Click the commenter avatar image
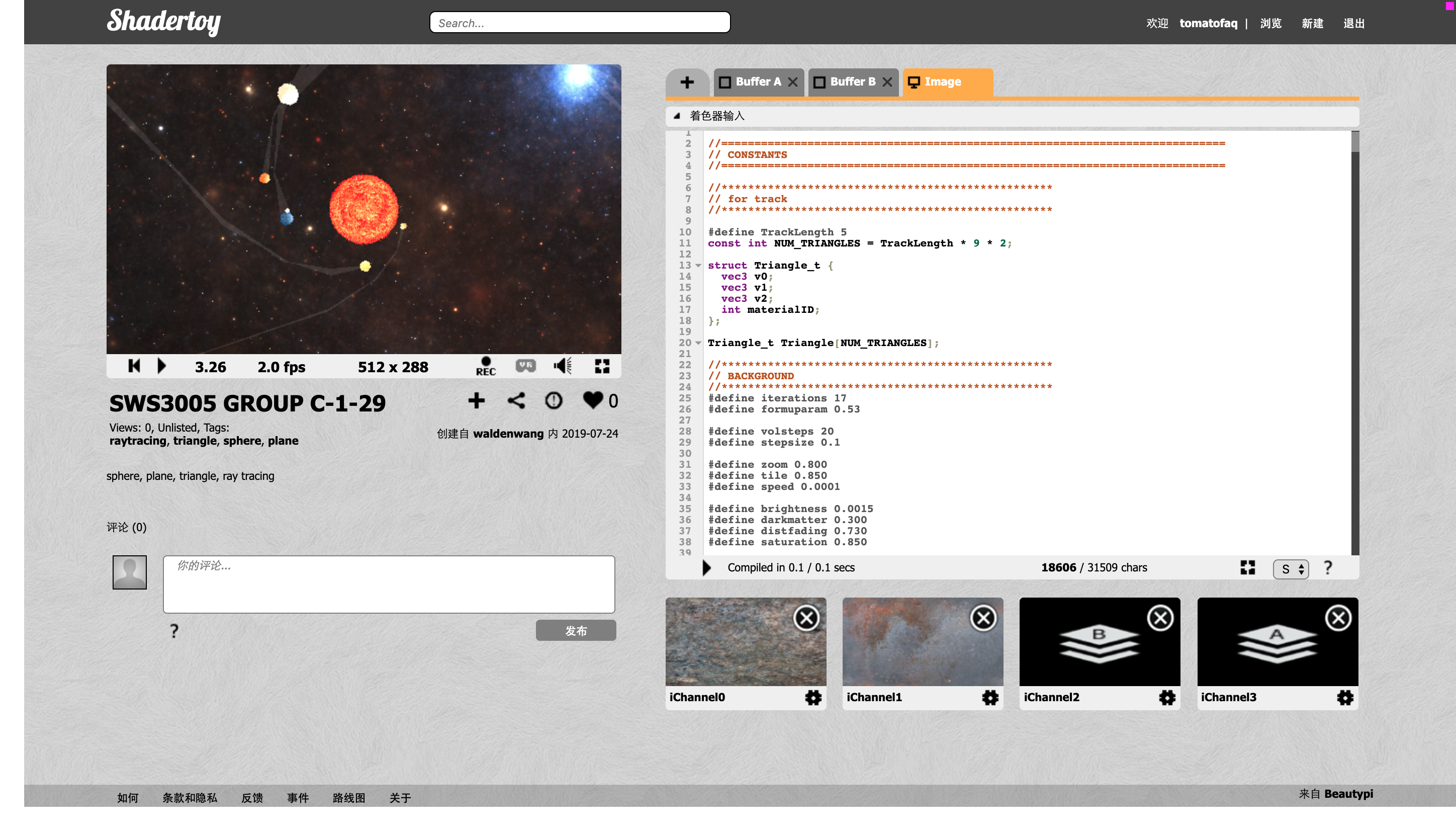Screen dimensions: 1456x835 coord(130,572)
